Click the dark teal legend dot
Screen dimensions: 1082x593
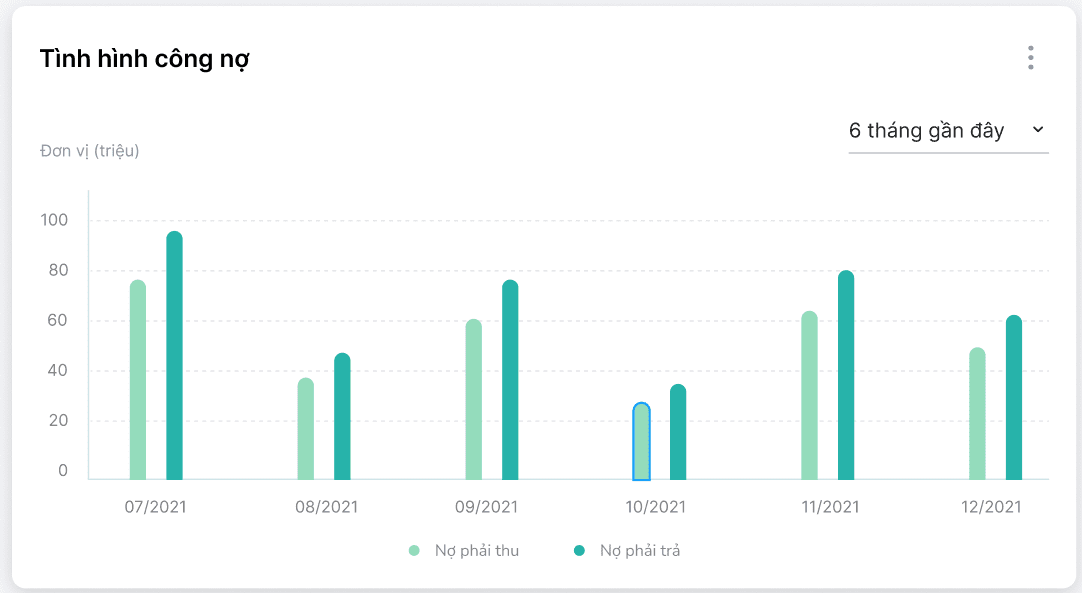(579, 550)
